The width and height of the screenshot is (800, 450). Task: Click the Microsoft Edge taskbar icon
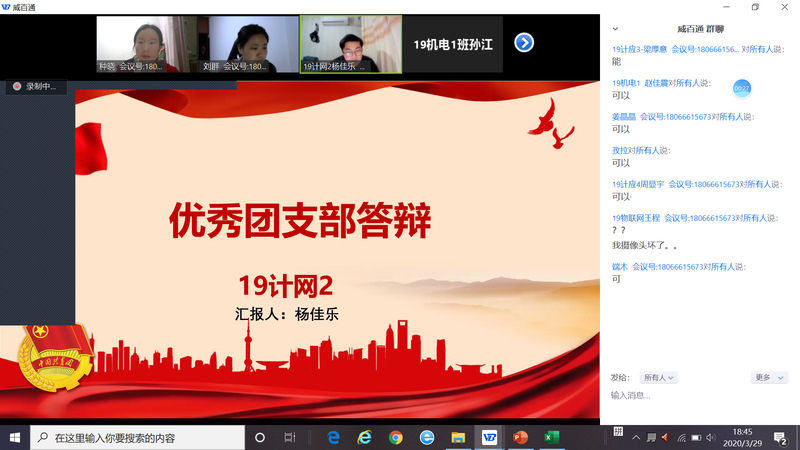pos(334,437)
